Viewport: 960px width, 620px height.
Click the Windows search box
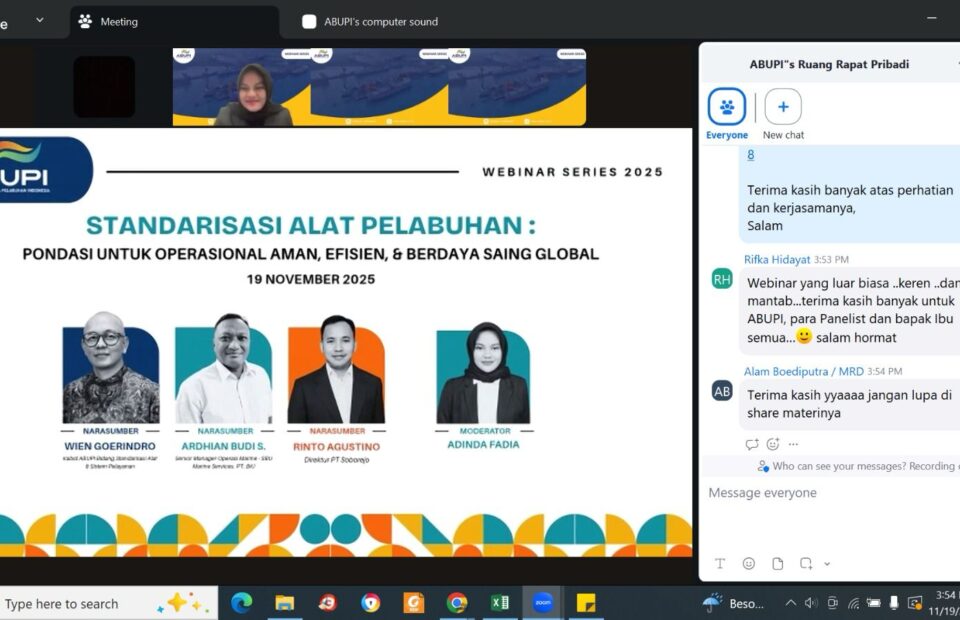[108, 604]
